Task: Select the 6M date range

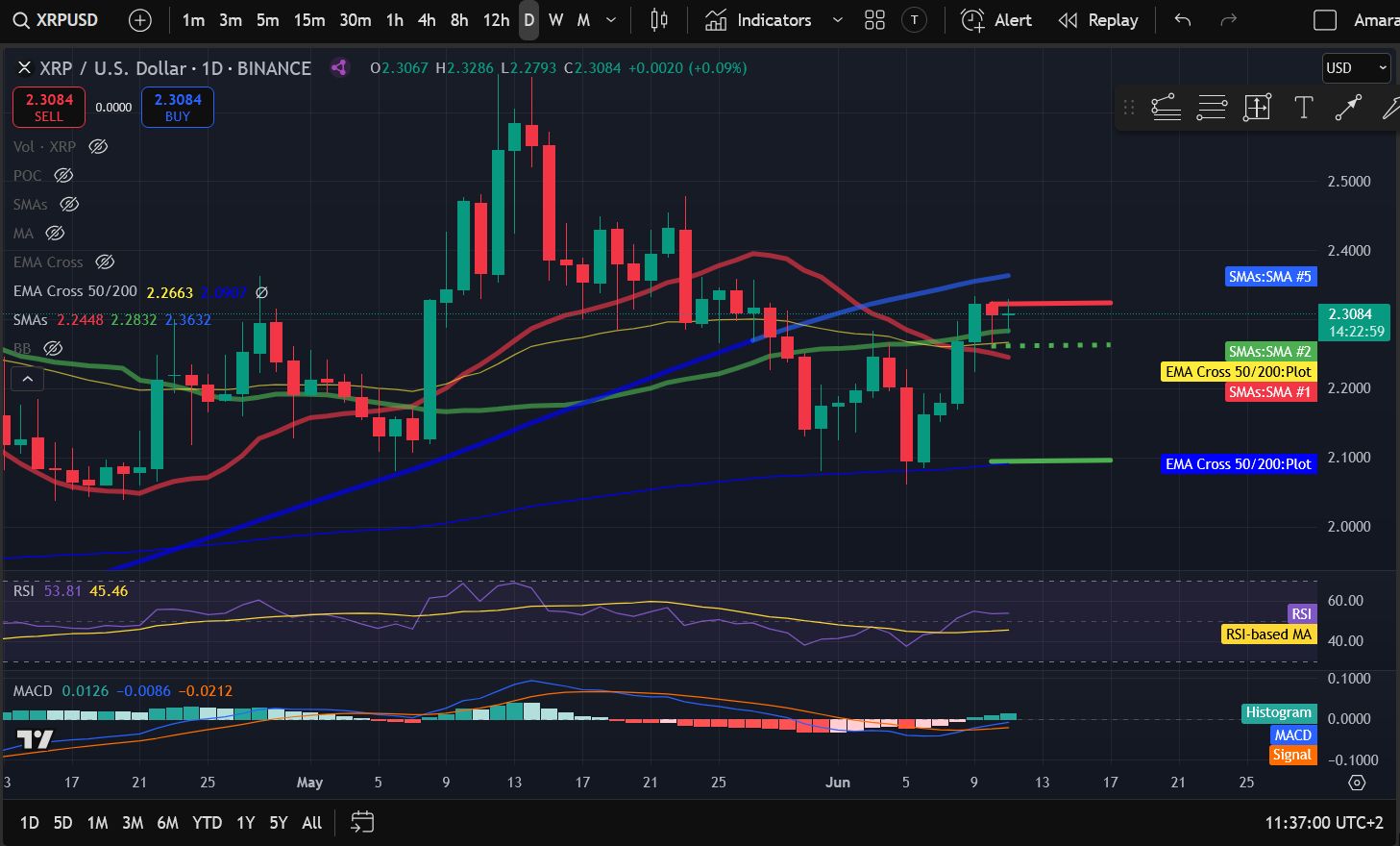Action: [x=167, y=822]
